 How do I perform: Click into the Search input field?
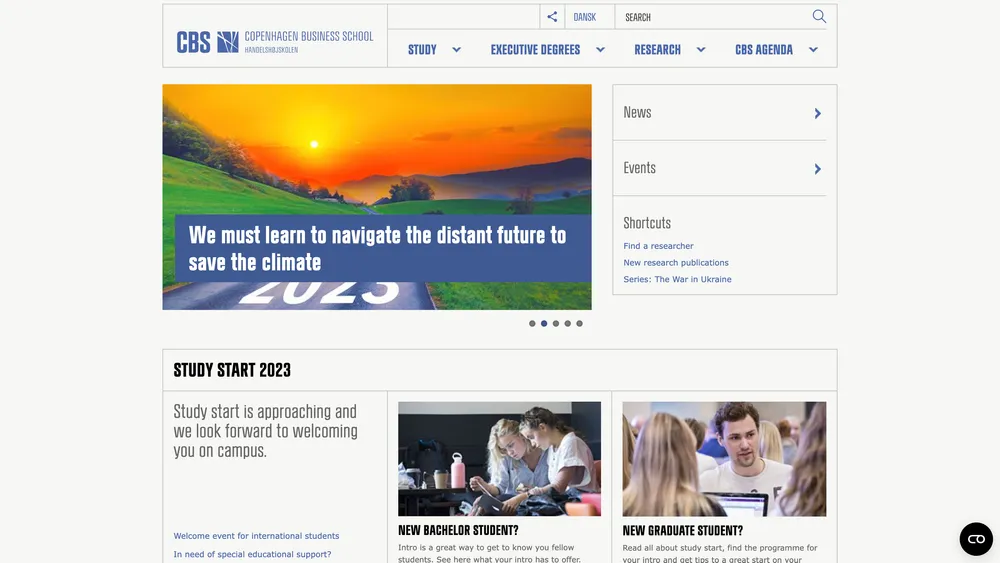(x=713, y=17)
